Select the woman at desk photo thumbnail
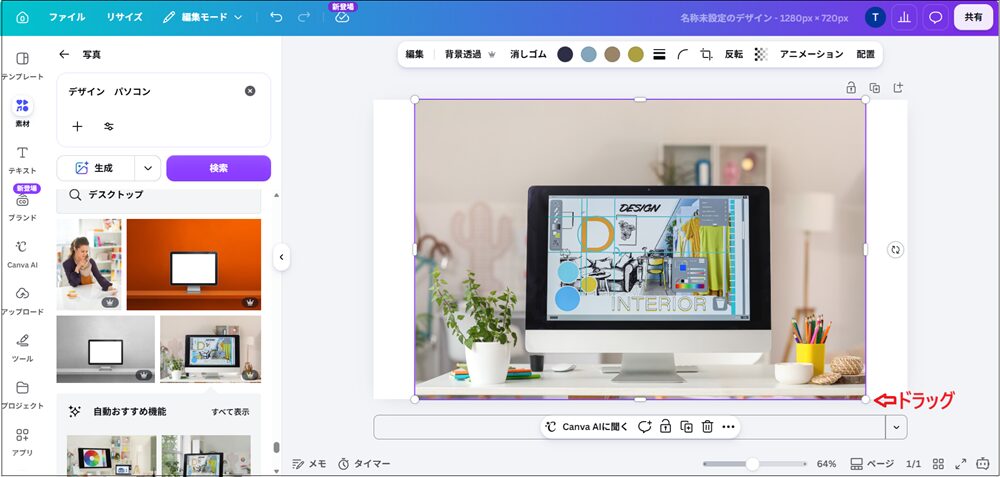 tap(89, 265)
